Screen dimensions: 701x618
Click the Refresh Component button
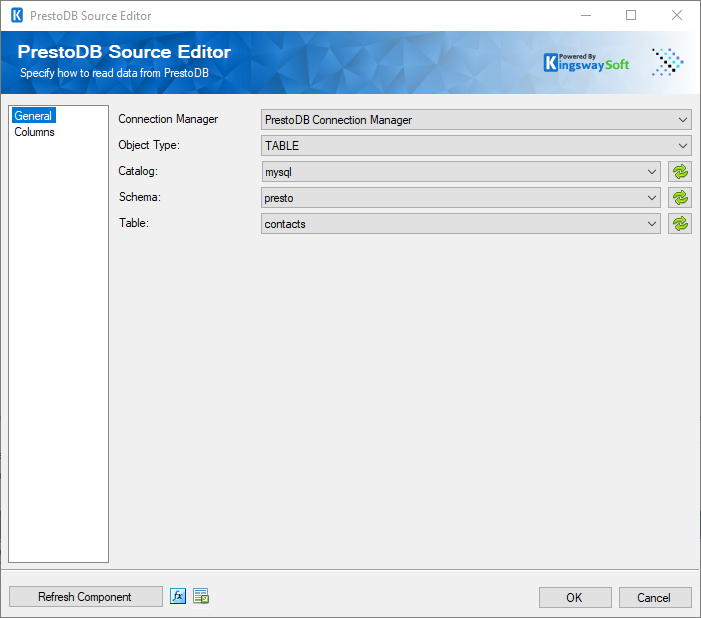85,597
